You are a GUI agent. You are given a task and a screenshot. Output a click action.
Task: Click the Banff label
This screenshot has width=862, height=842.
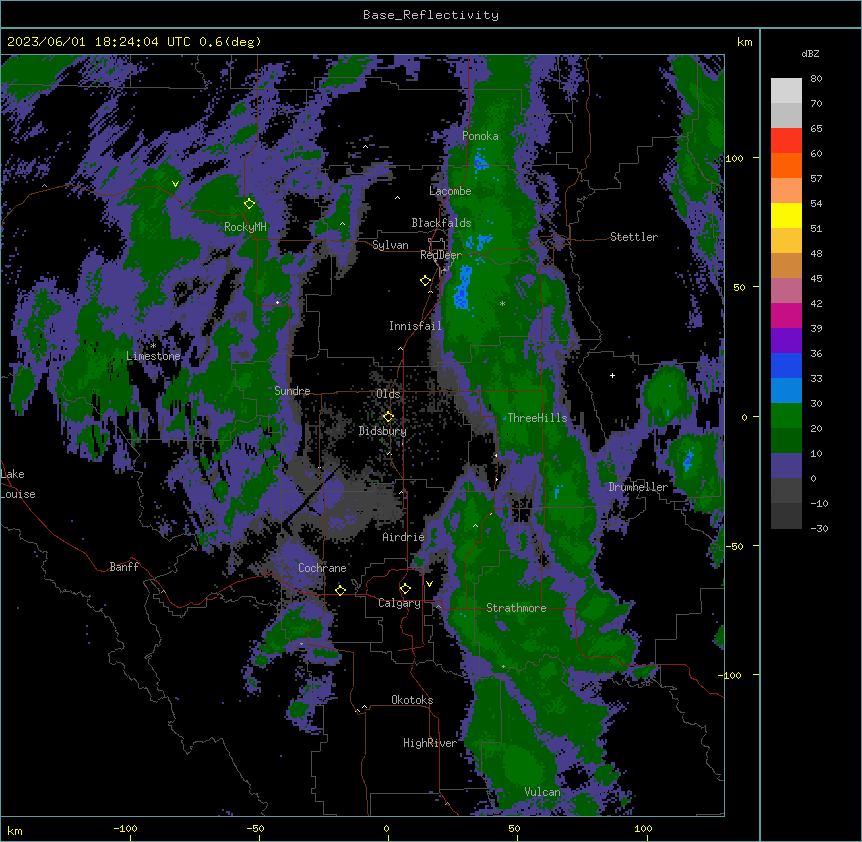click(x=124, y=567)
